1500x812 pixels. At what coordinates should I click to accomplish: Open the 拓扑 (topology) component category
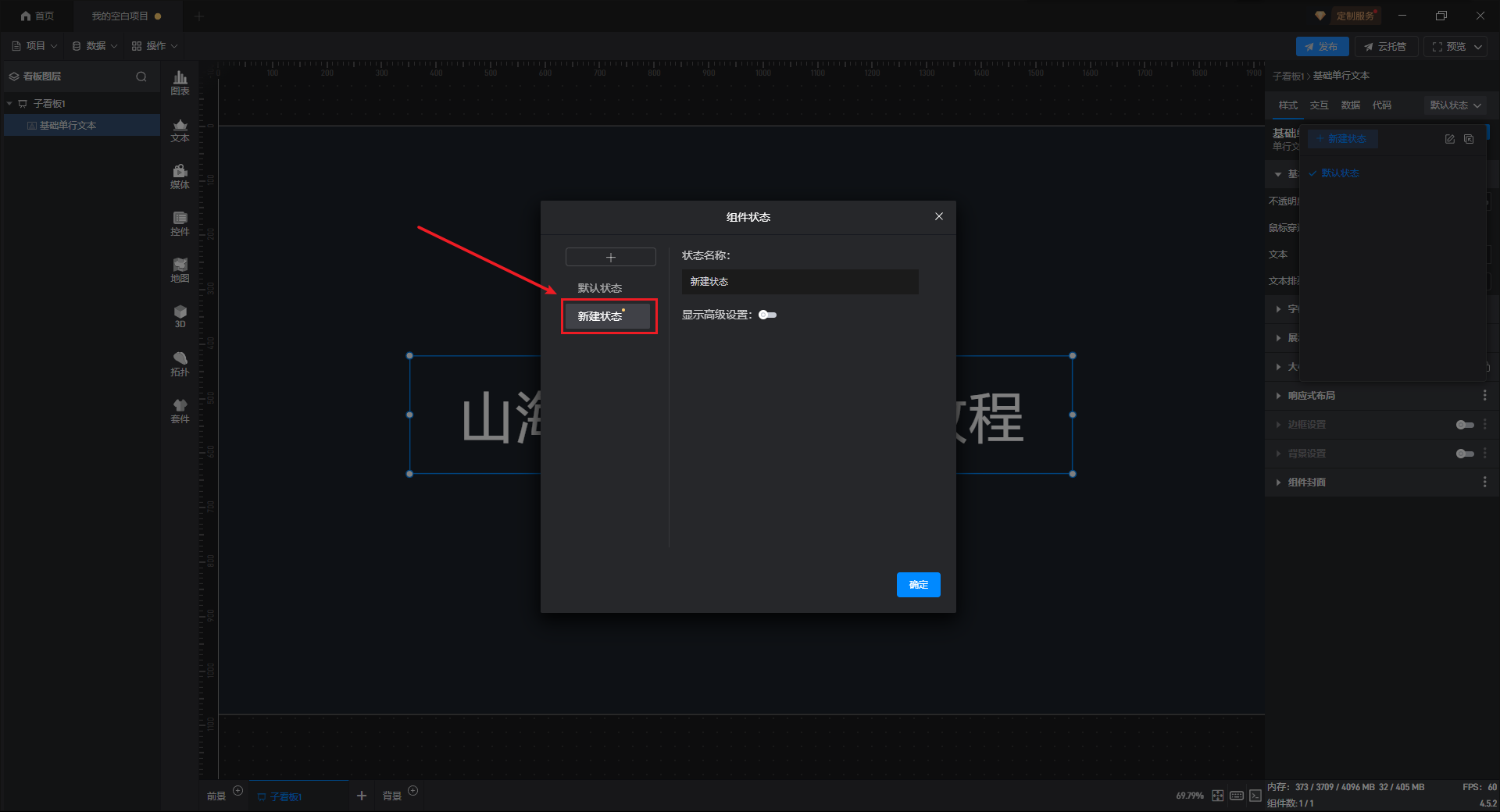[180, 365]
